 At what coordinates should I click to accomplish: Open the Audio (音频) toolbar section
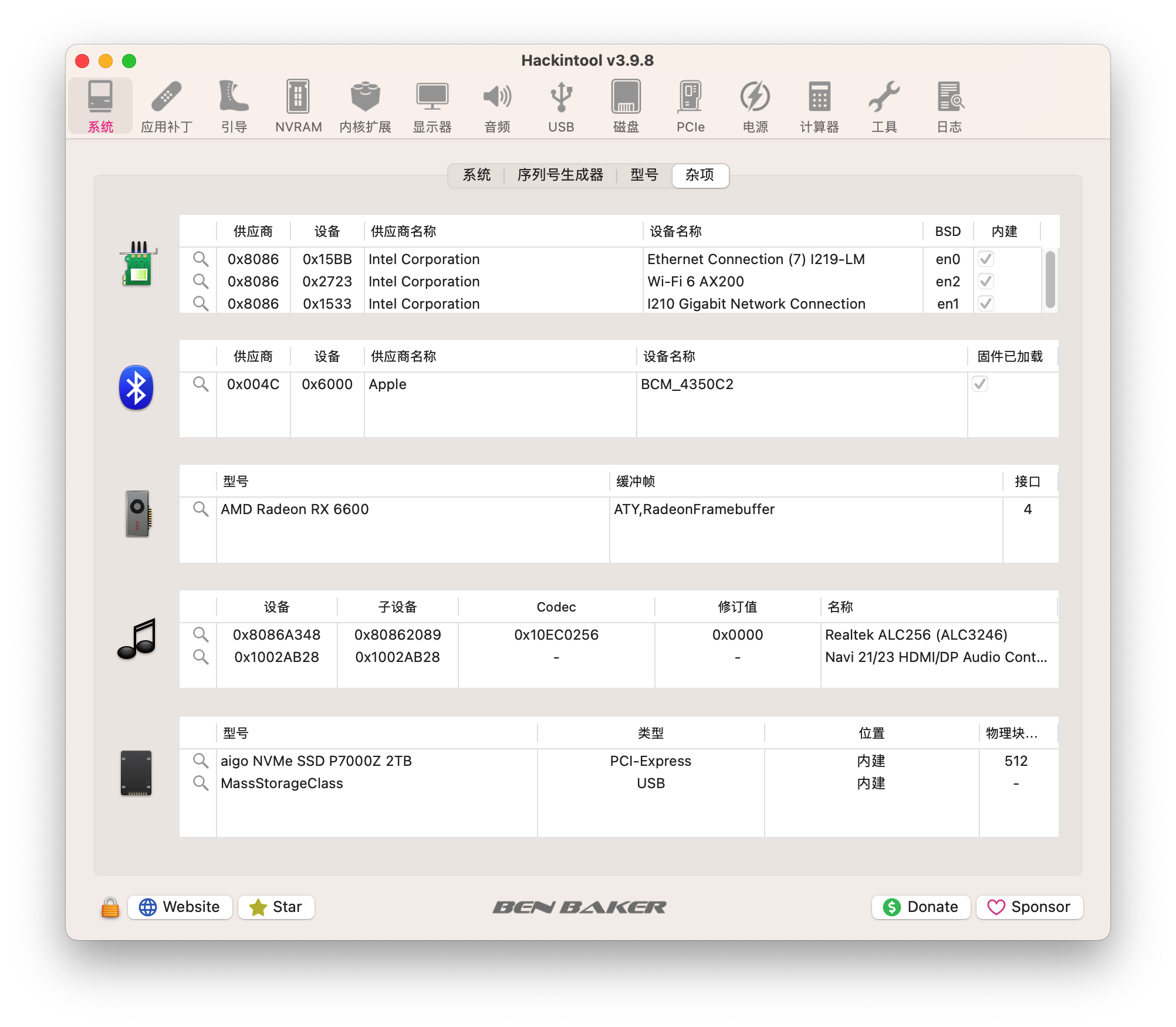[497, 106]
